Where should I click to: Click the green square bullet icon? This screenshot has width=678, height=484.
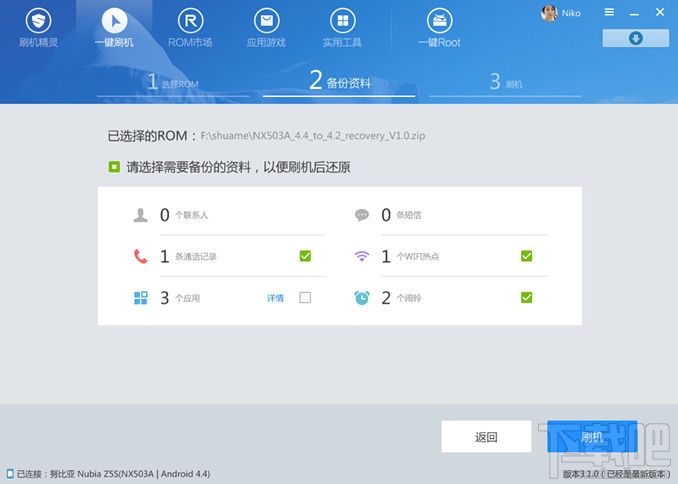[114, 167]
